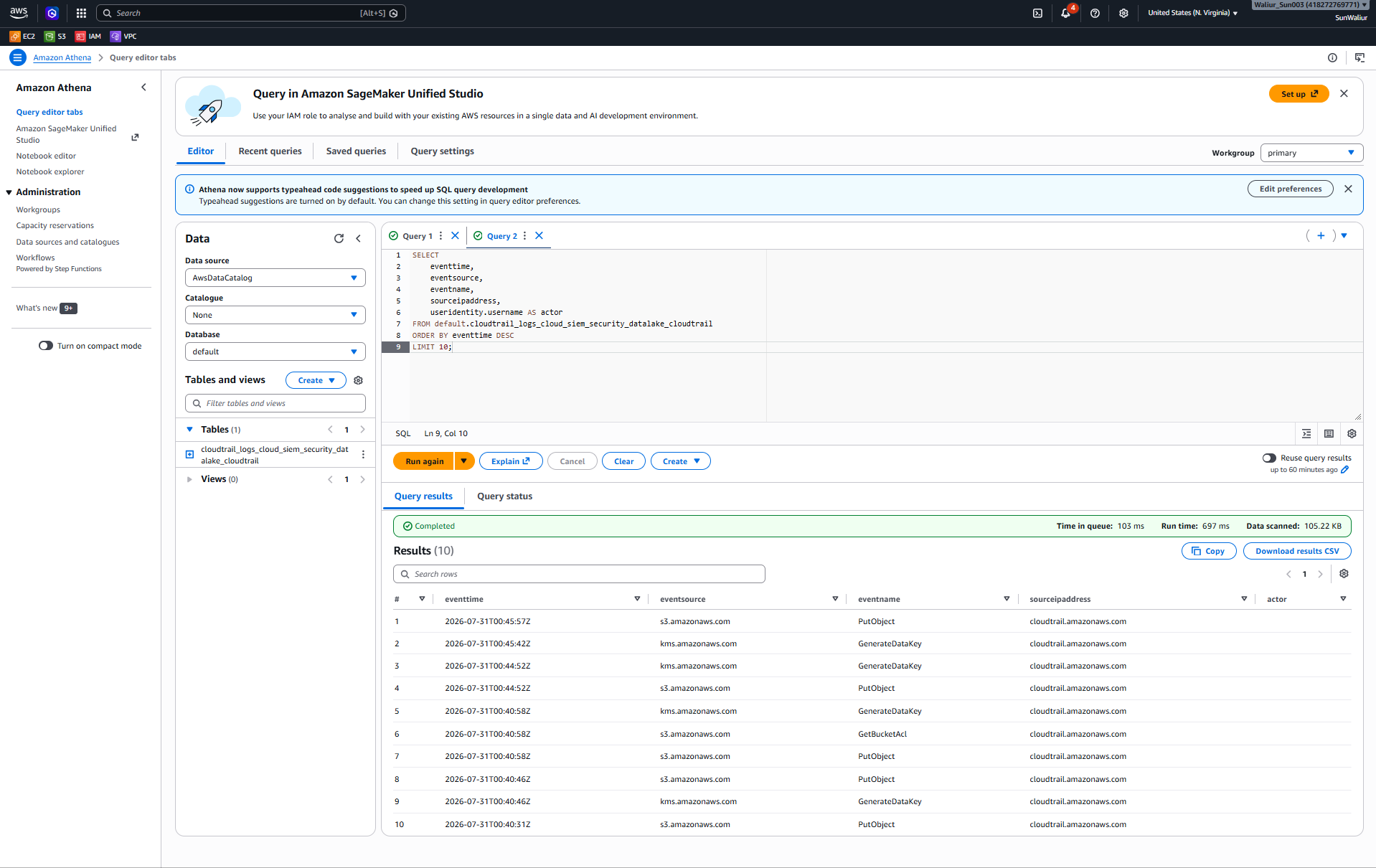This screenshot has height=868, width=1376.
Task: Expand the Views section
Action: coord(189,479)
